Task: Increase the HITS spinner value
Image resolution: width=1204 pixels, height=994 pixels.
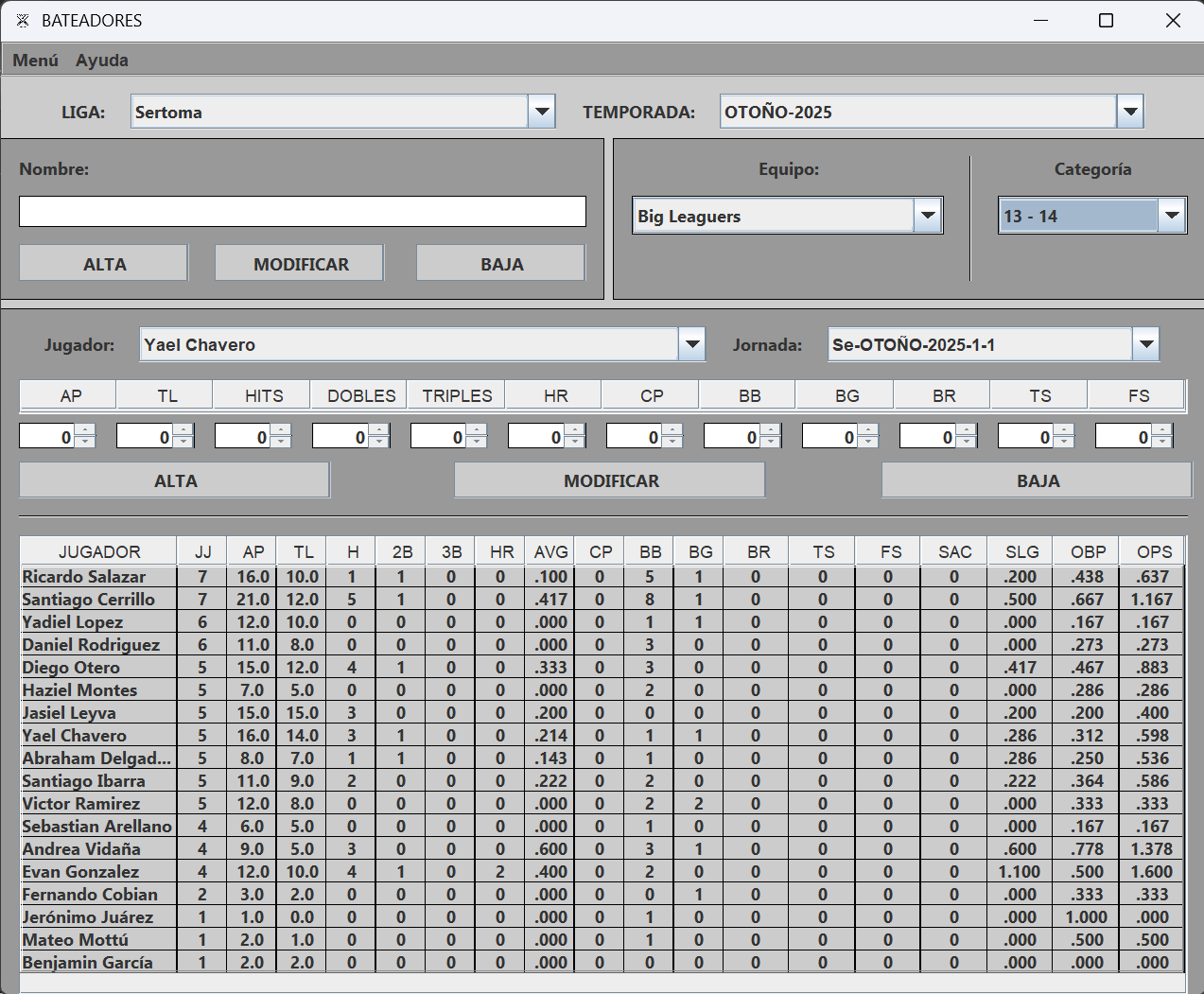Action: 282,430
